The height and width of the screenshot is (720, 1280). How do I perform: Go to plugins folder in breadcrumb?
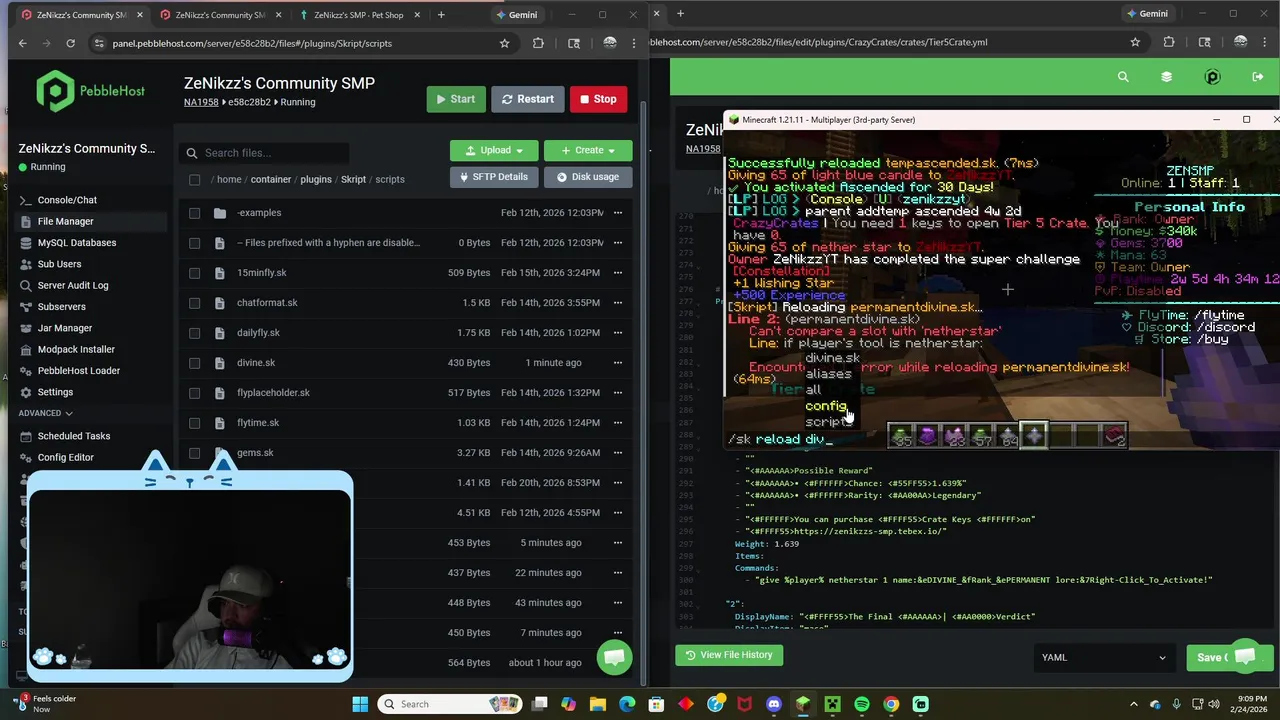(x=316, y=180)
